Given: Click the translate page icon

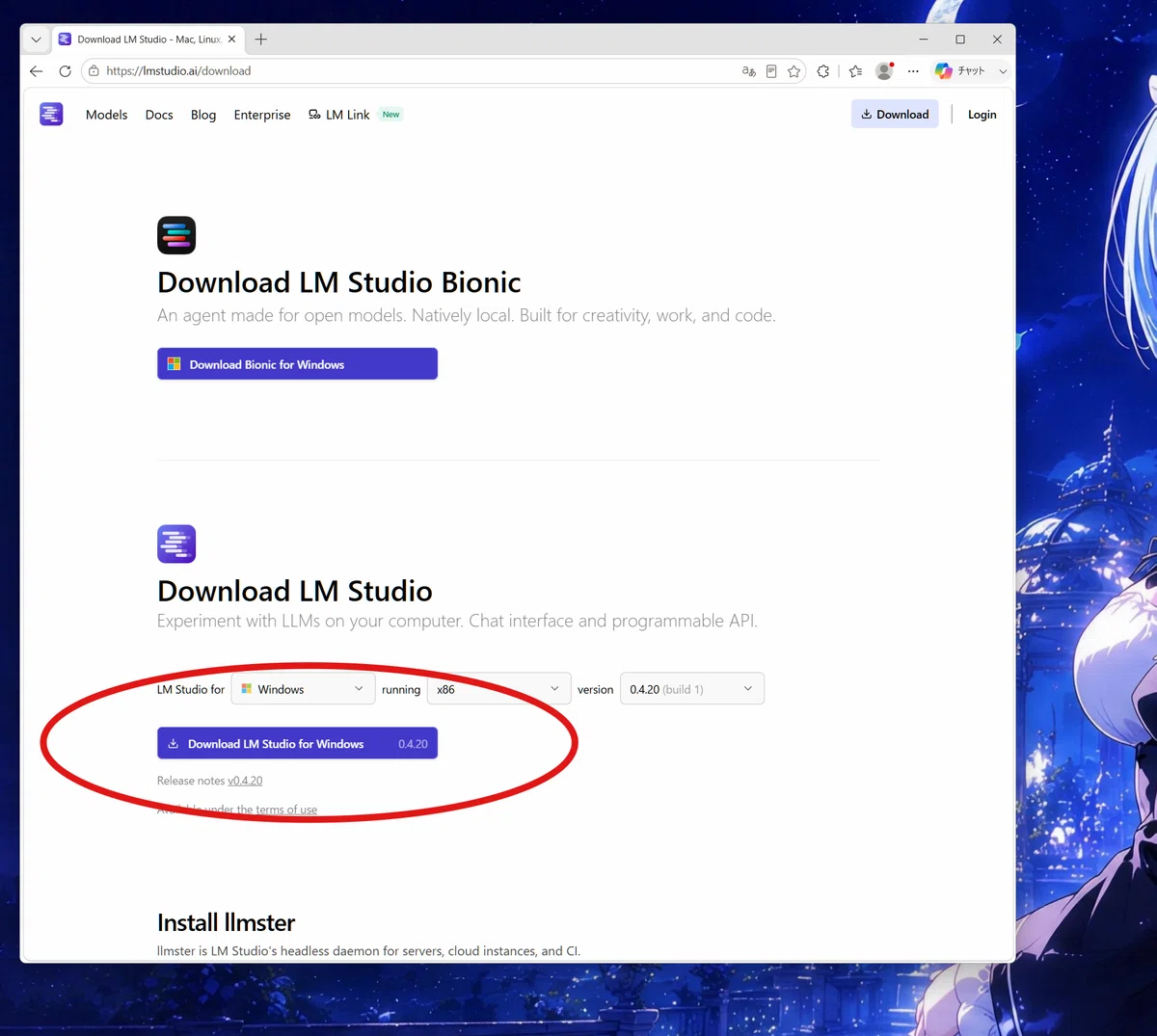Looking at the screenshot, I should pyautogui.click(x=748, y=71).
